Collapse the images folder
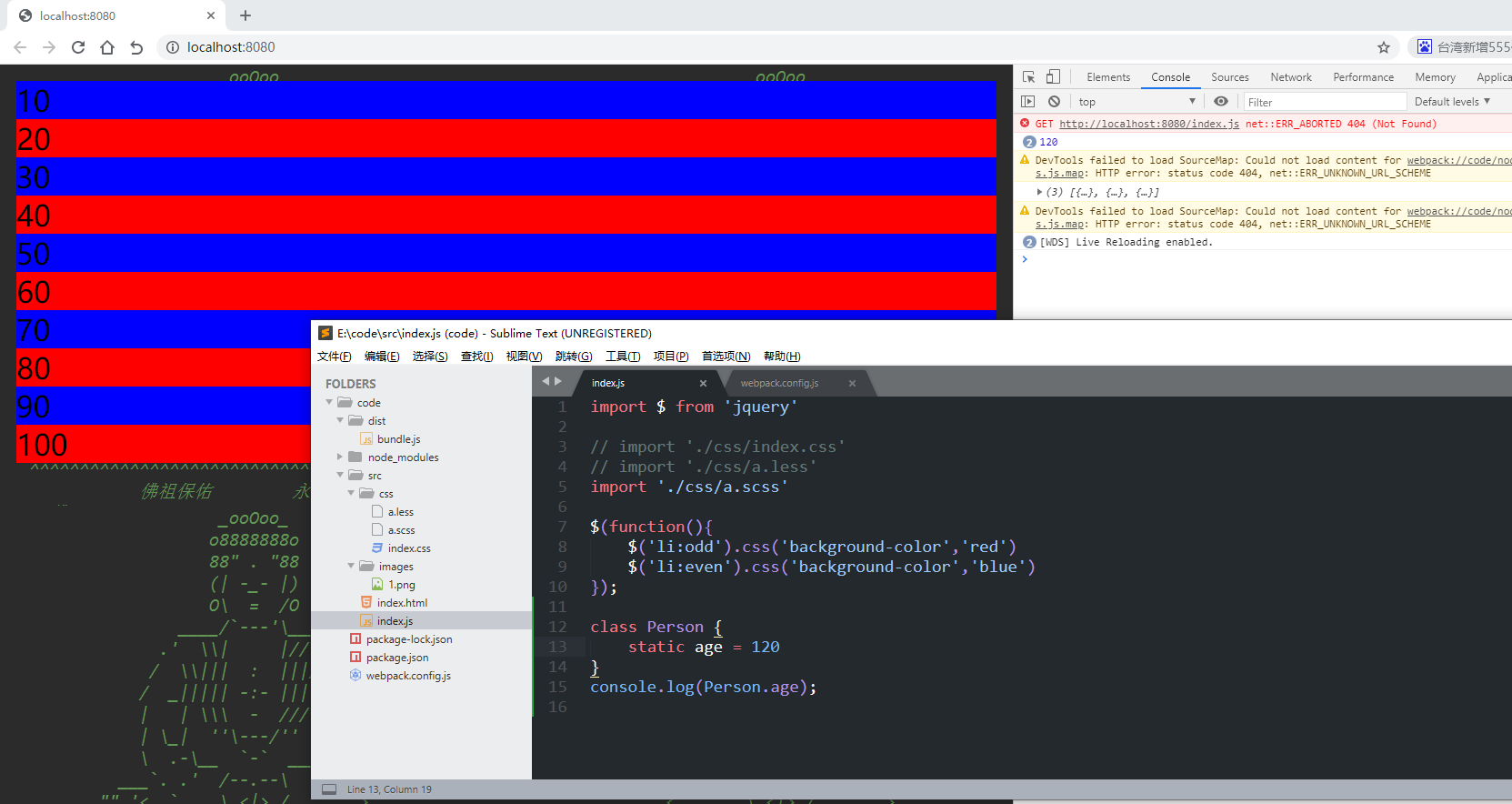This screenshot has width=1512, height=804. pyautogui.click(x=351, y=566)
